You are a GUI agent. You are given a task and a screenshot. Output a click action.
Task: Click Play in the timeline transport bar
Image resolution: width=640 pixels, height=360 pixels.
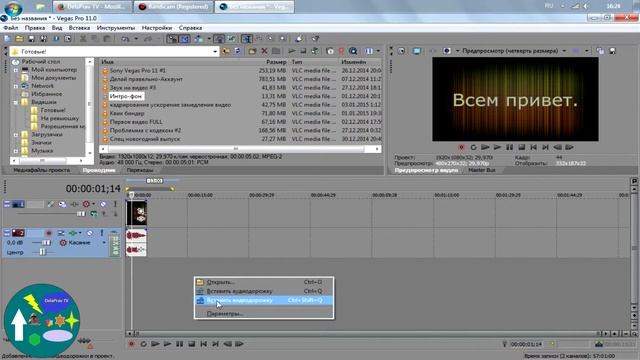pyautogui.click(x=167, y=344)
